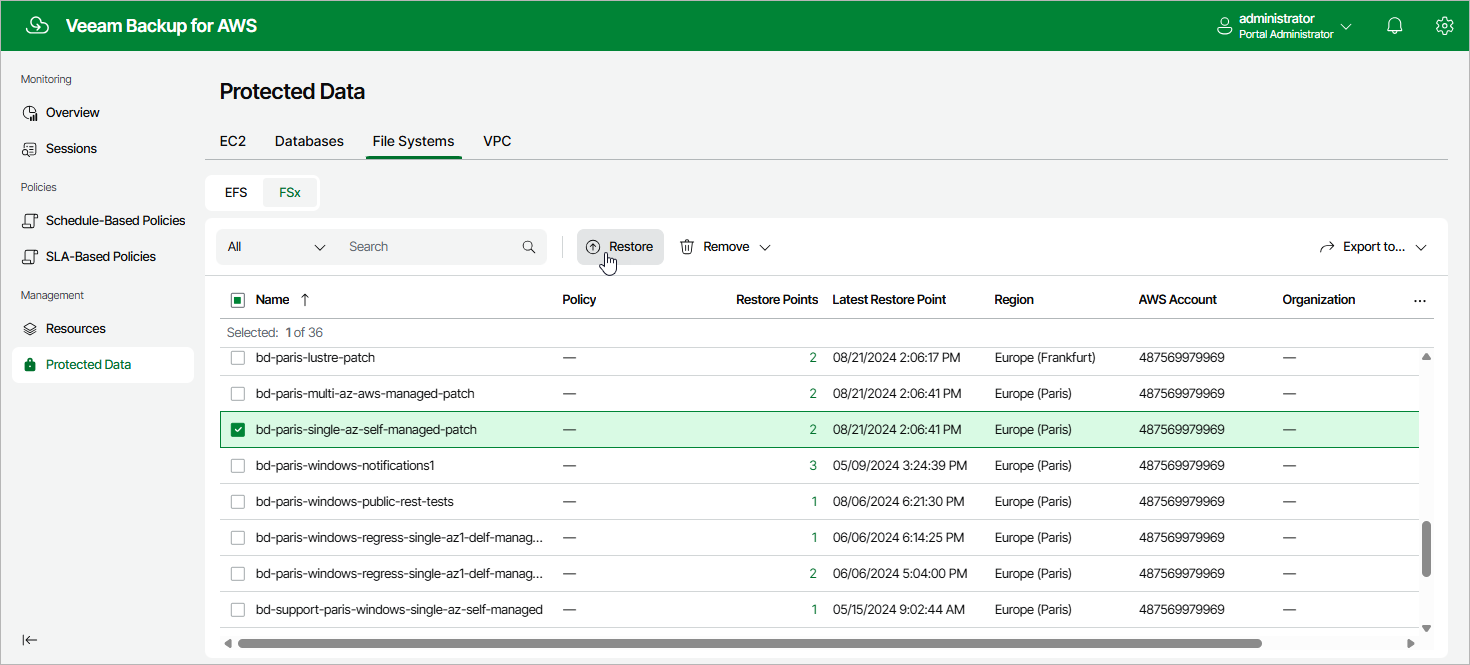Select the FSx sub-tab
Viewport: 1470px width, 665px height.
290,193
